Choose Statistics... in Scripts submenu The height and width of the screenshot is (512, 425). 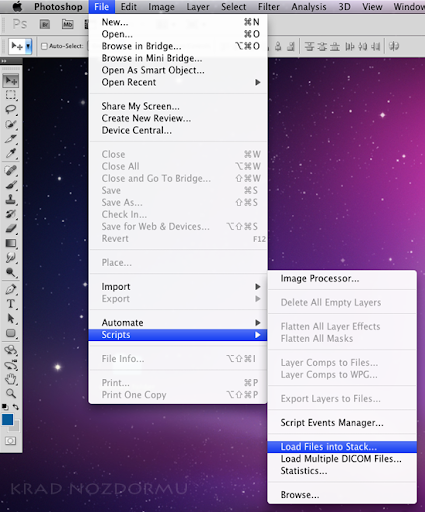(342, 471)
